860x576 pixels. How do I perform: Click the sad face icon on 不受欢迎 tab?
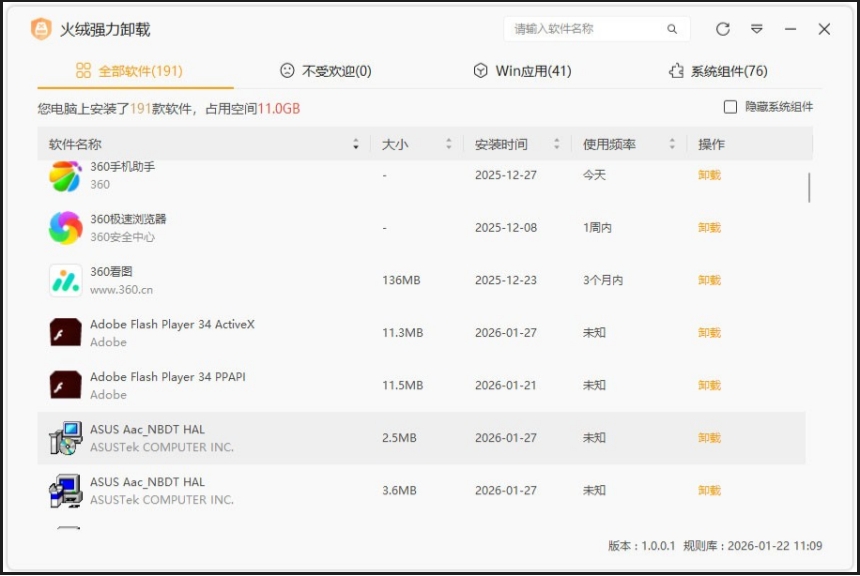[x=287, y=70]
